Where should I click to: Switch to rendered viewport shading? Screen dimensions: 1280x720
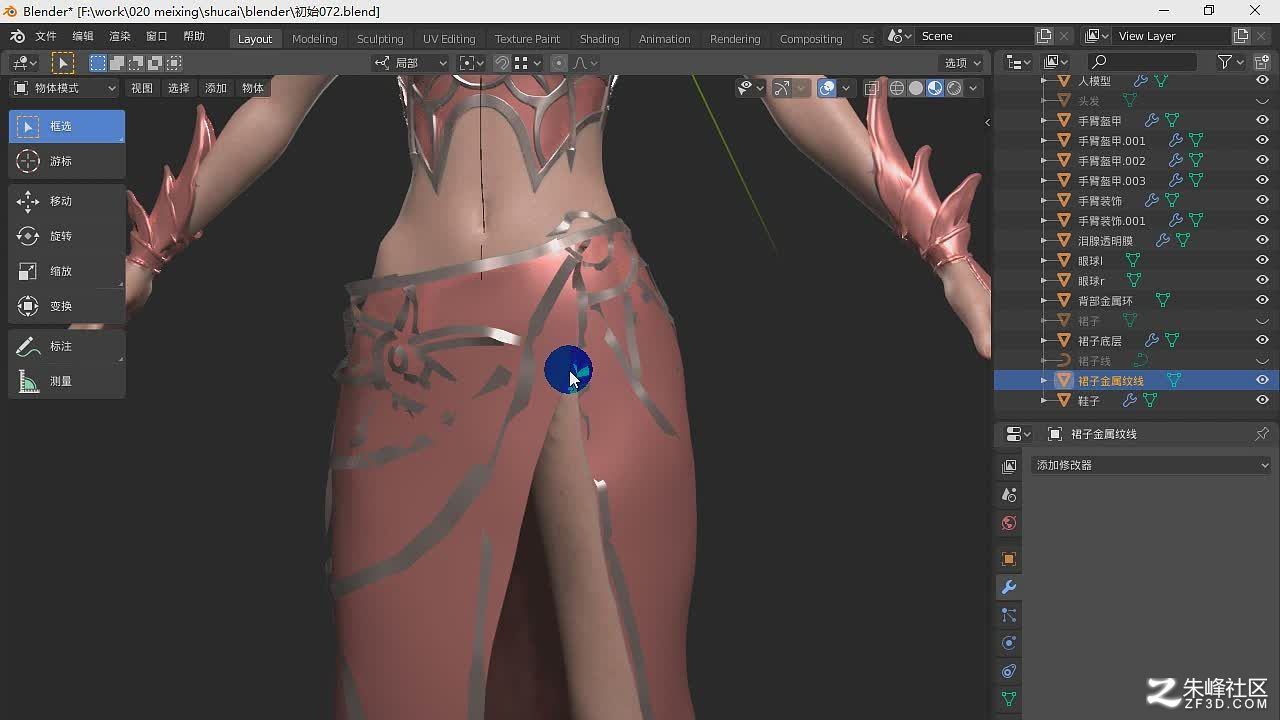954,88
